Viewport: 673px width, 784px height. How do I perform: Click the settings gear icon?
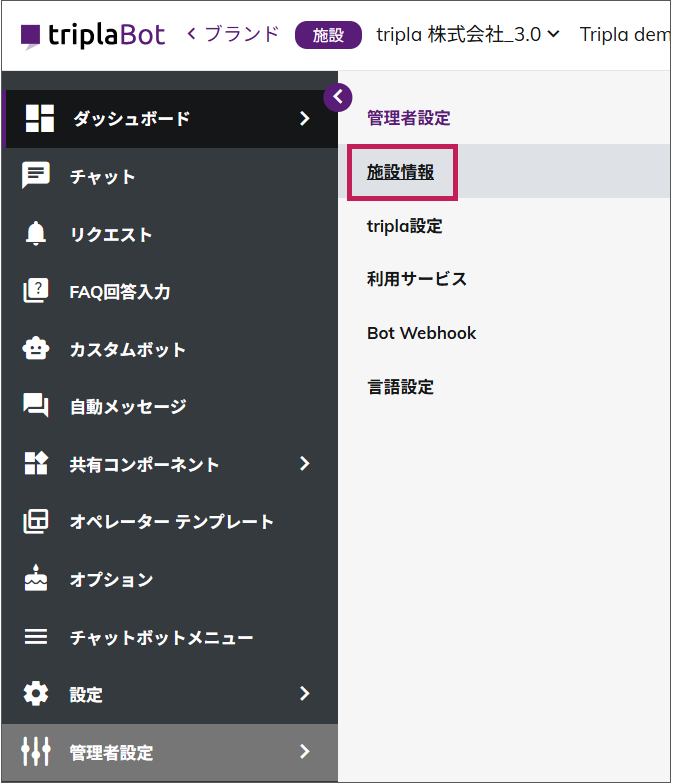pyautogui.click(x=36, y=694)
